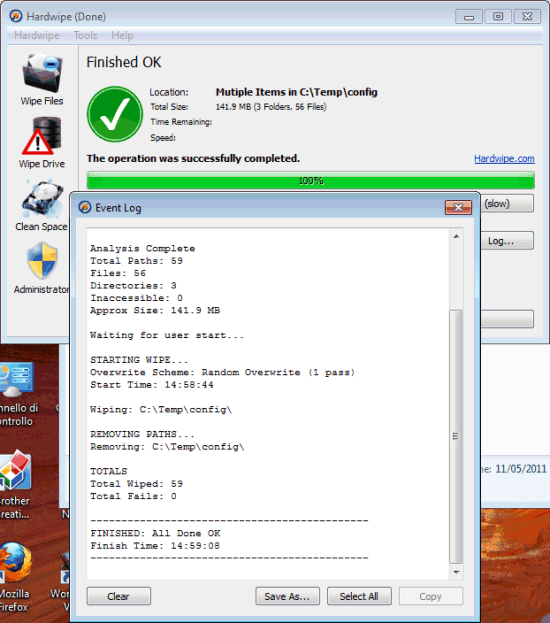The image size is (550, 623).
Task: Click the scrollbar up arrow in log
Action: [x=456, y=236]
